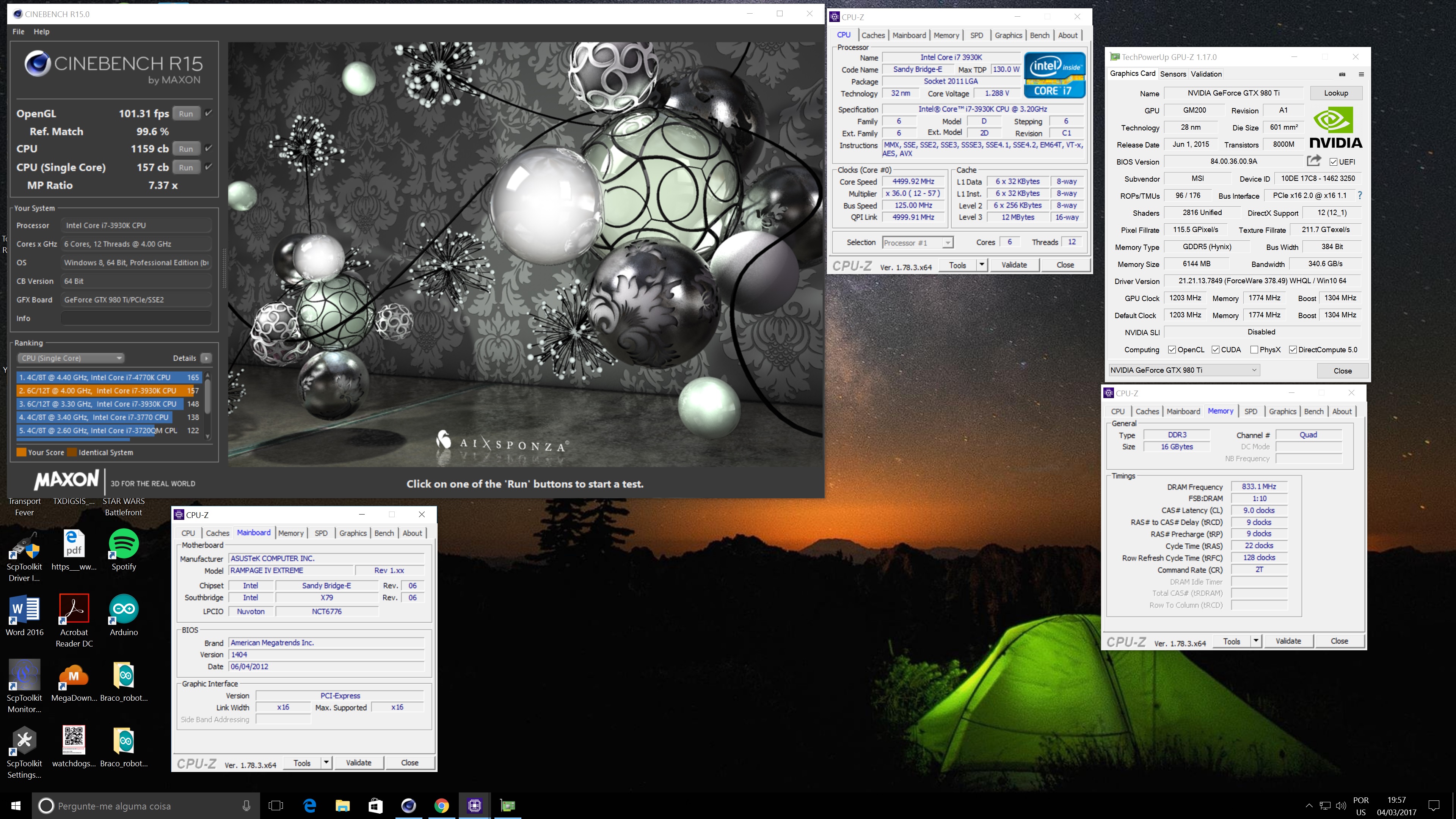
Task: Launch Microsoft Edge from taskbar
Action: point(310,805)
